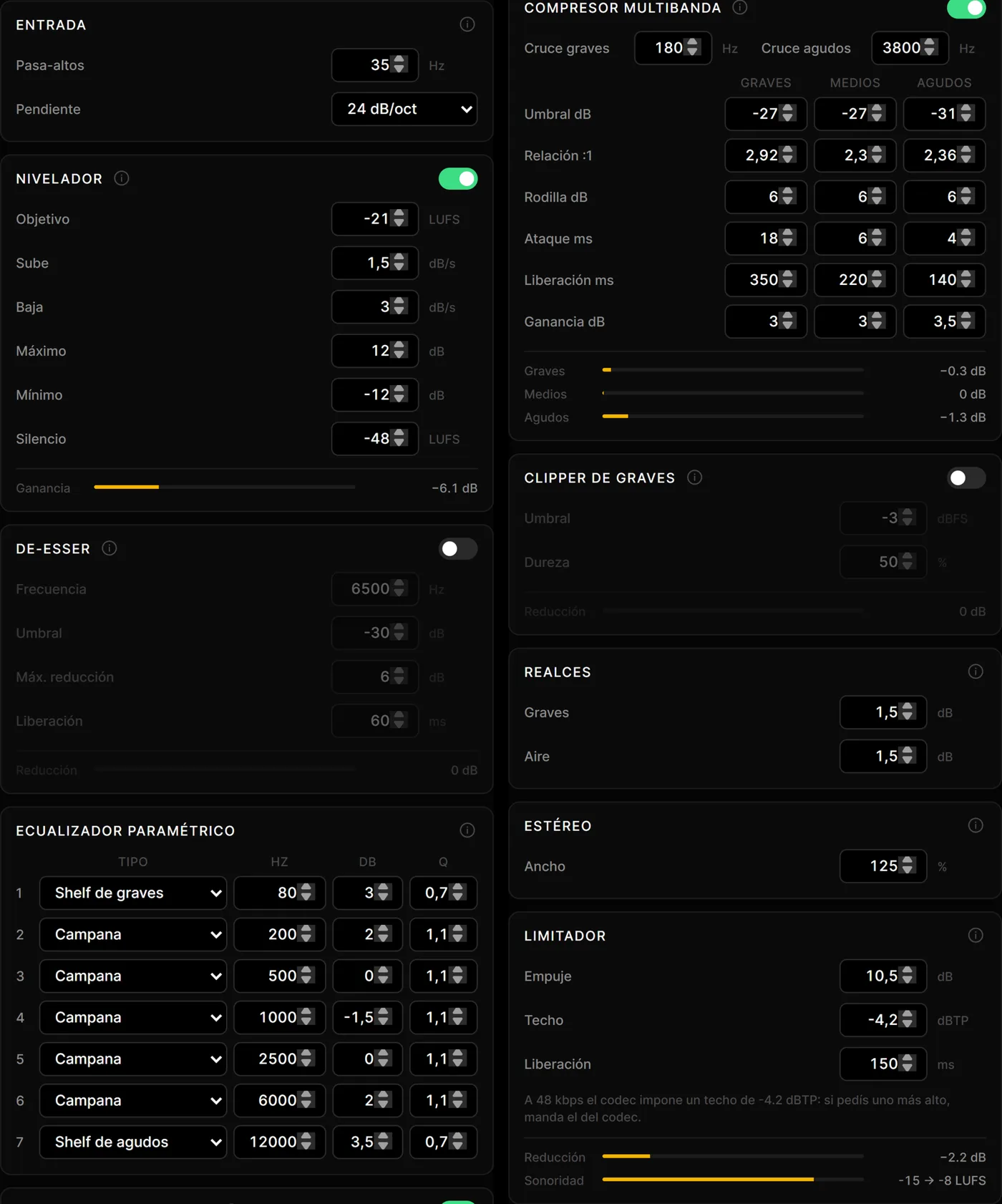
Task: Click the Baja dB/s stepper arrows
Action: click(399, 307)
